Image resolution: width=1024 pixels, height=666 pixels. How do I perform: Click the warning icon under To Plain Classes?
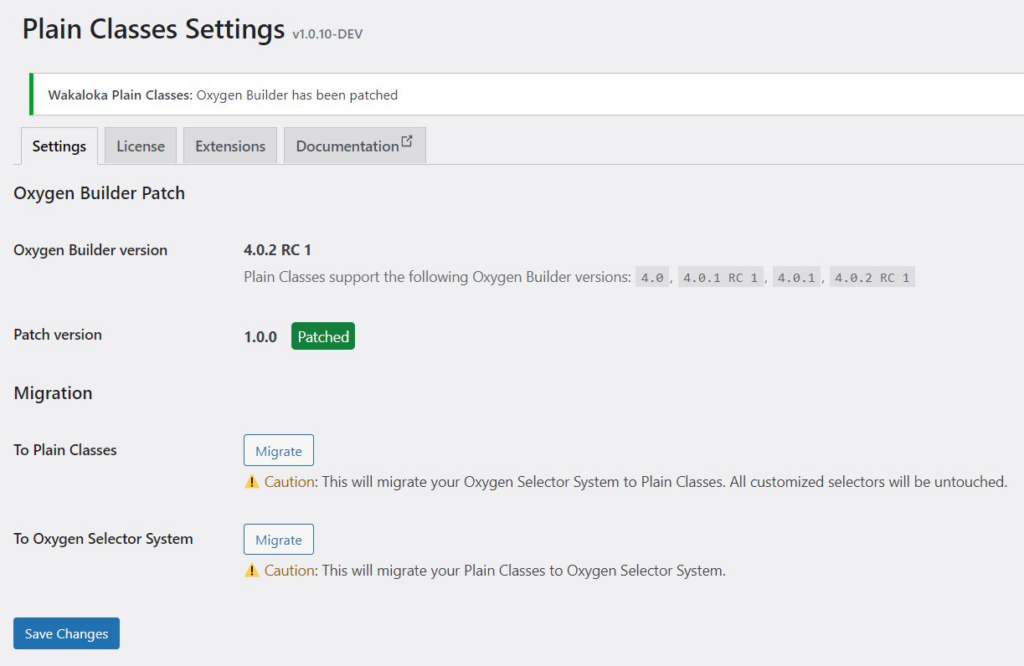click(x=251, y=482)
